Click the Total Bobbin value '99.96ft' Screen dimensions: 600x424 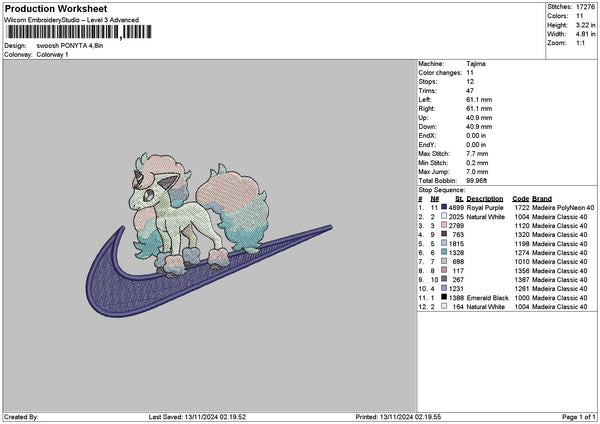(x=476, y=181)
